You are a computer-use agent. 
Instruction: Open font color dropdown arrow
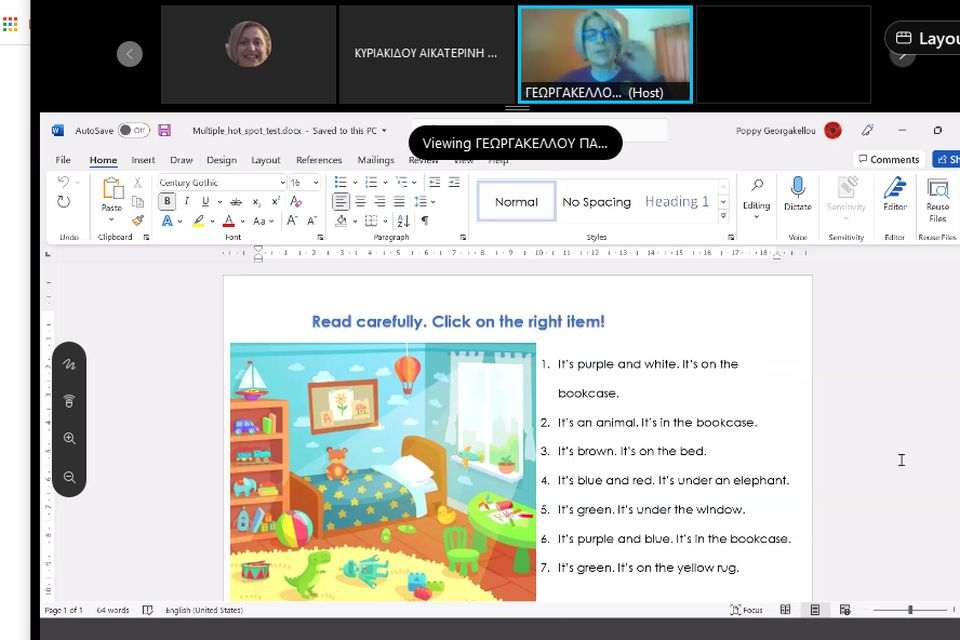click(242, 221)
